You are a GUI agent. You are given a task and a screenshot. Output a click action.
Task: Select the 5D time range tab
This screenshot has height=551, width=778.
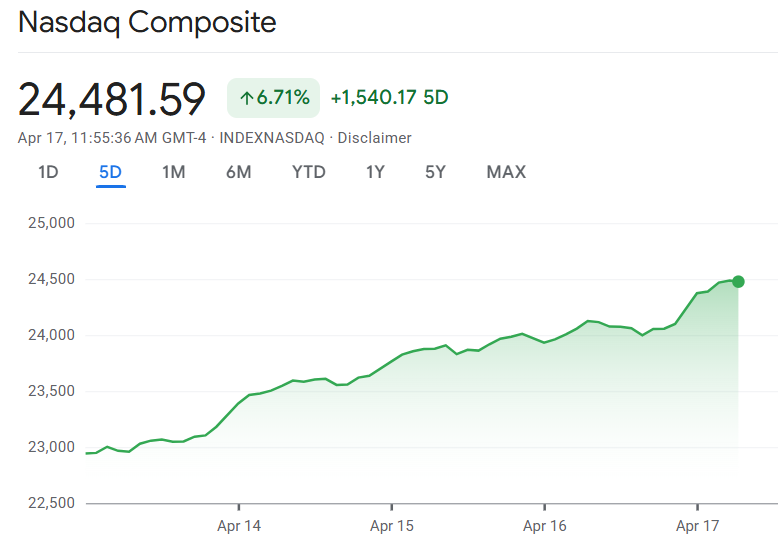(110, 172)
